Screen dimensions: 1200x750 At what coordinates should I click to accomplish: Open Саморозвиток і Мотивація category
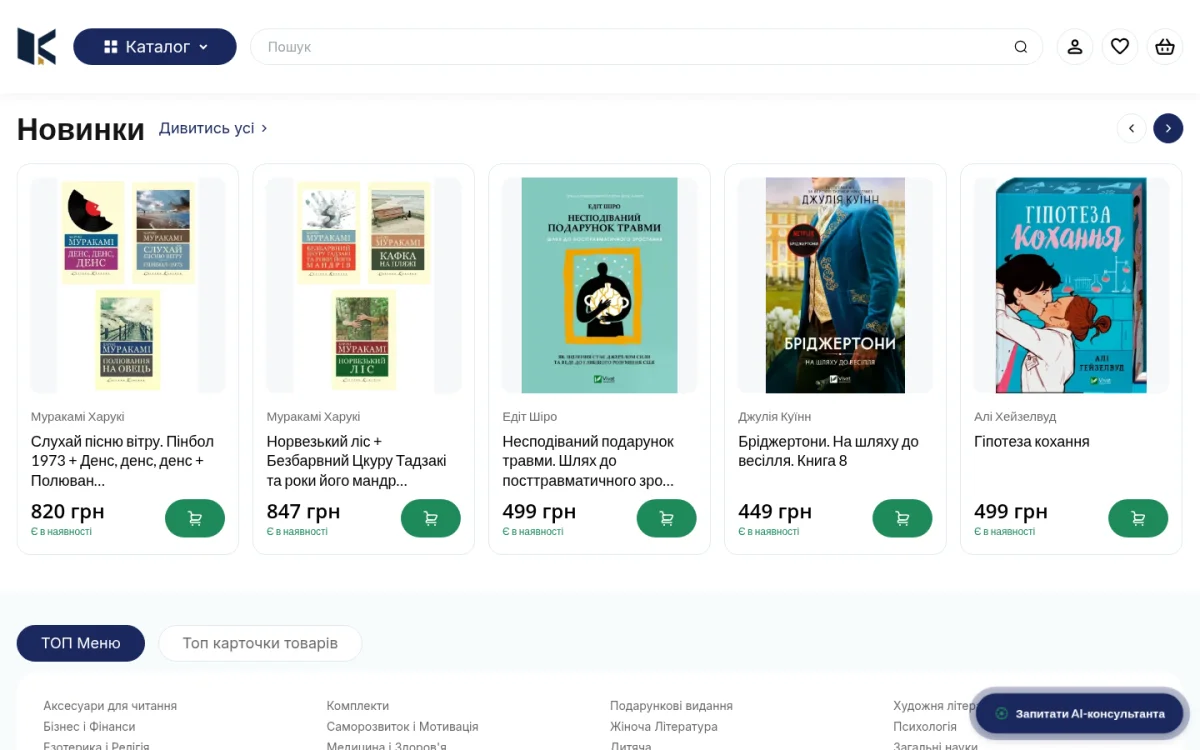pos(402,727)
